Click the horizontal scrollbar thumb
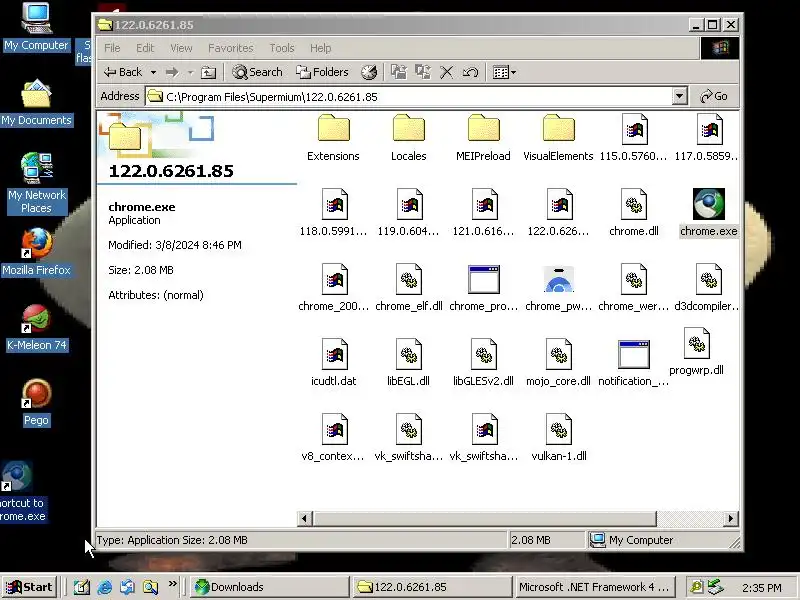Image resolution: width=800 pixels, height=600 pixels. [x=484, y=518]
